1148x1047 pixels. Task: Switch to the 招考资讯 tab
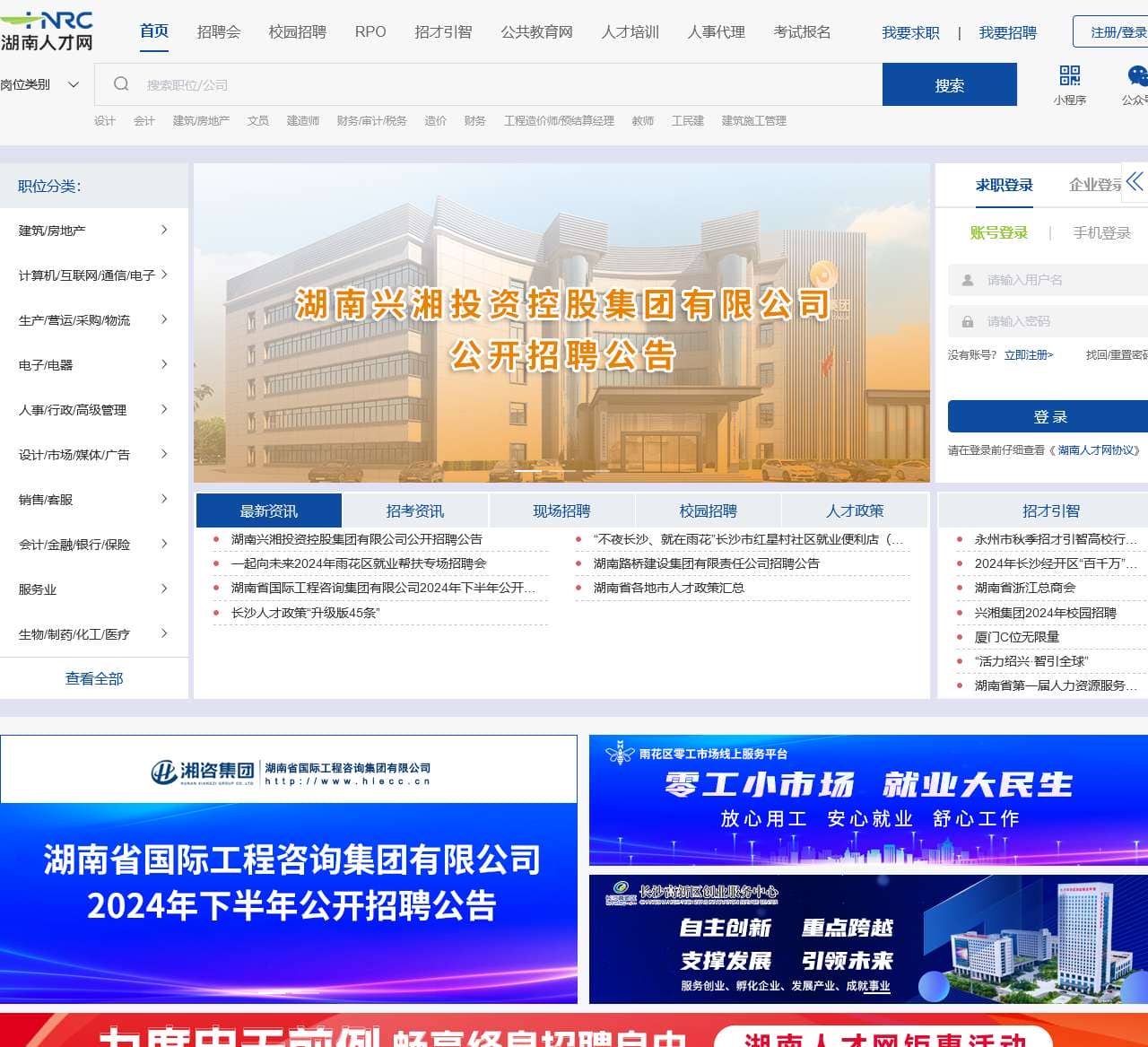415,510
